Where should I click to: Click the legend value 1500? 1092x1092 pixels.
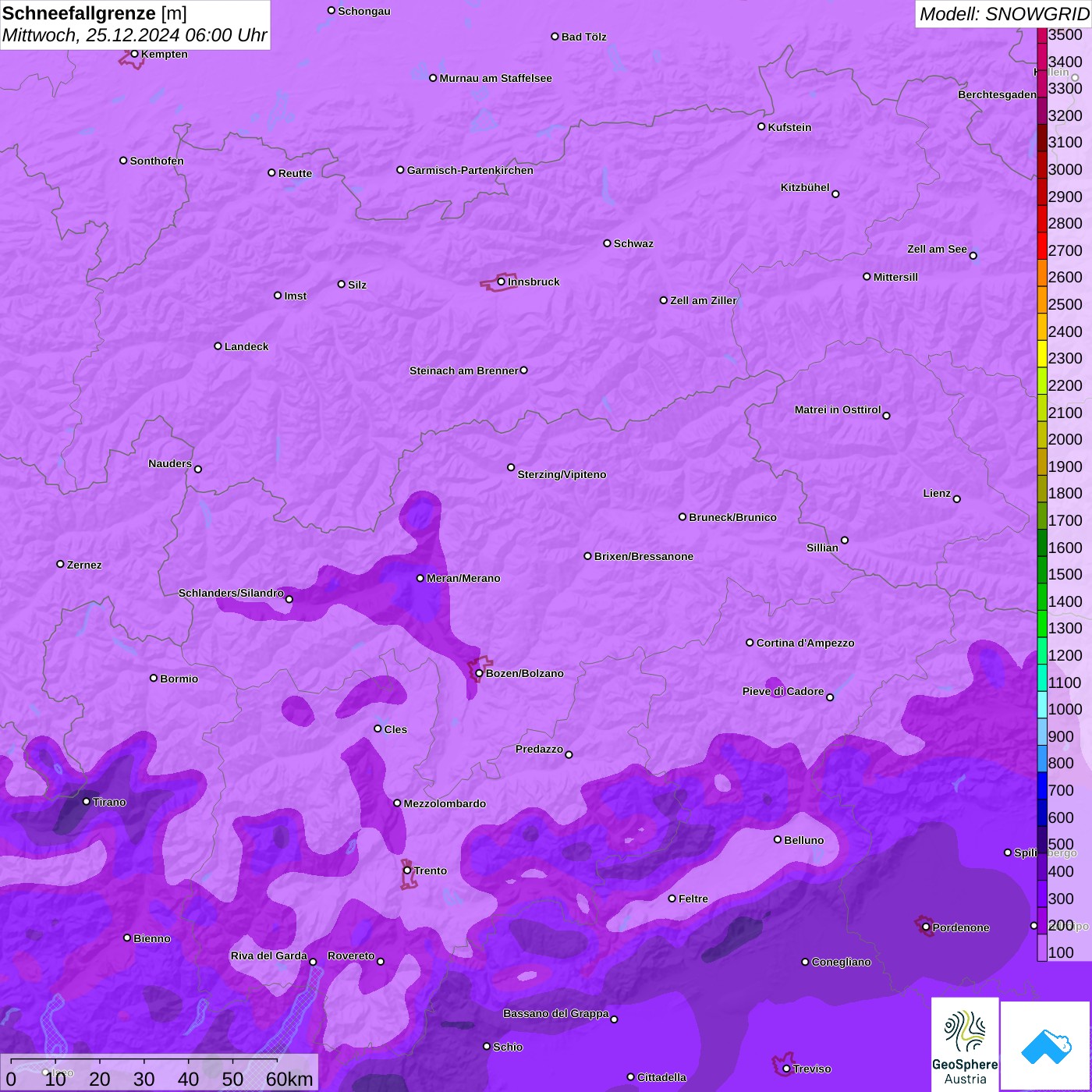click(1065, 574)
